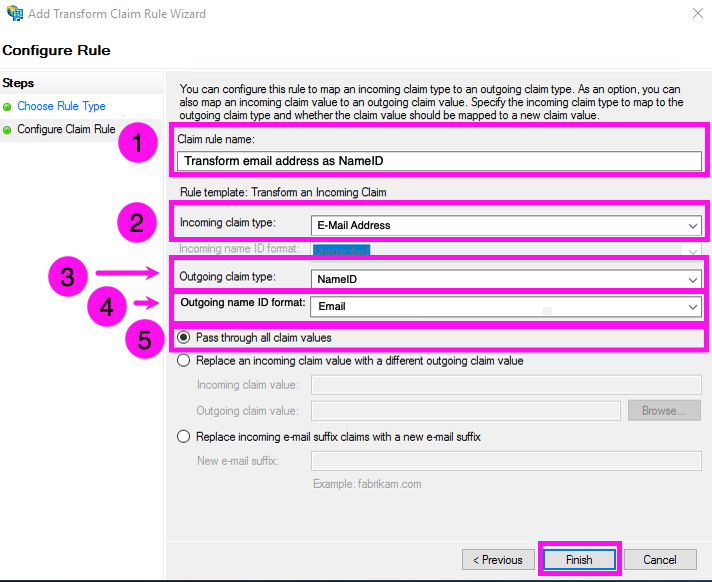
Task: Go back with the Previous button
Action: (x=497, y=560)
